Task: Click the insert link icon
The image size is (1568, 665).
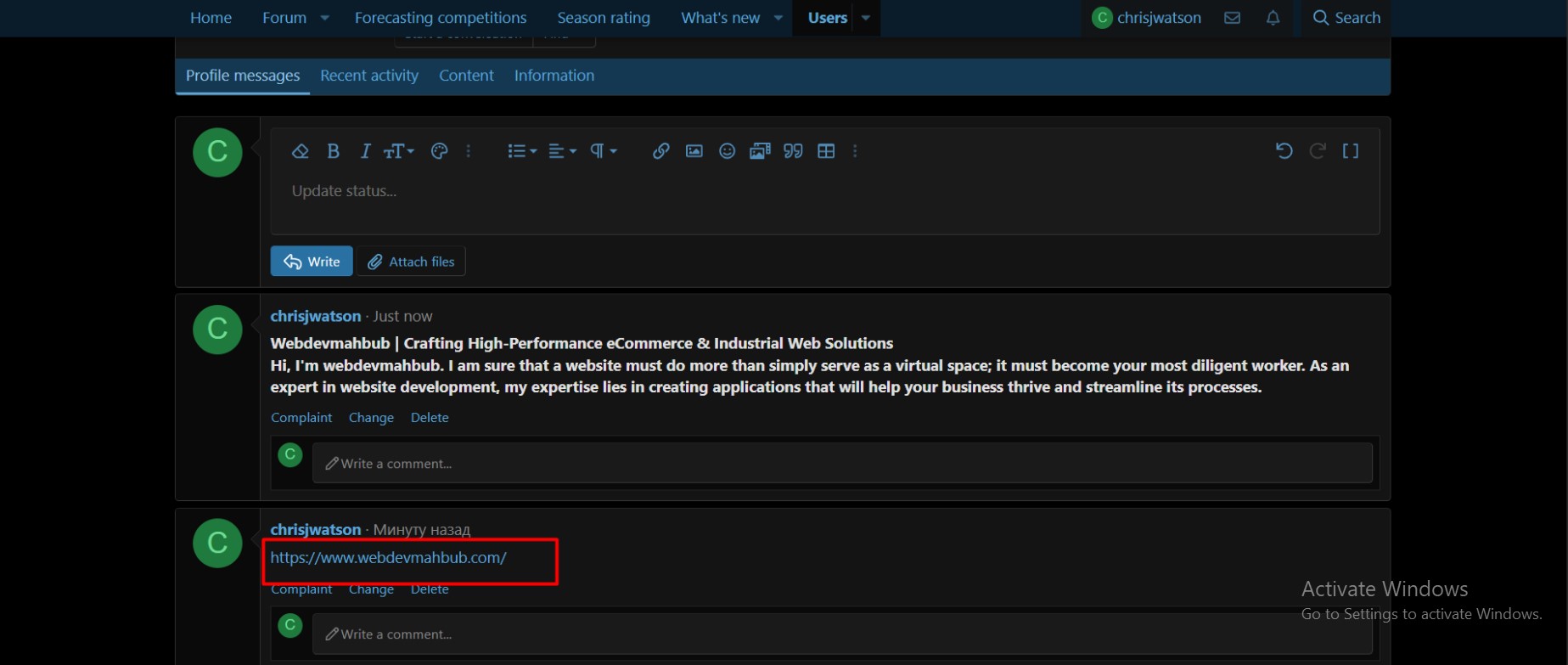Action: (660, 151)
